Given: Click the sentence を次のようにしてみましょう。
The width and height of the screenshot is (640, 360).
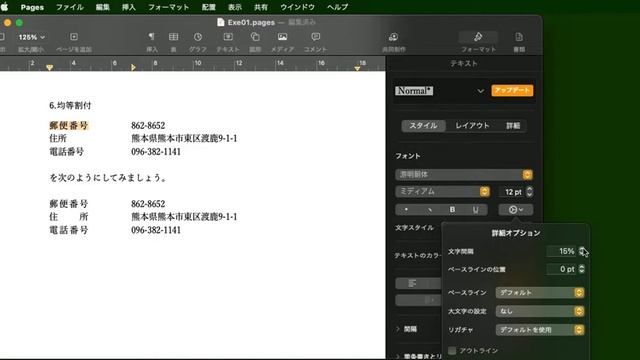Looking at the screenshot, I should pos(108,178).
